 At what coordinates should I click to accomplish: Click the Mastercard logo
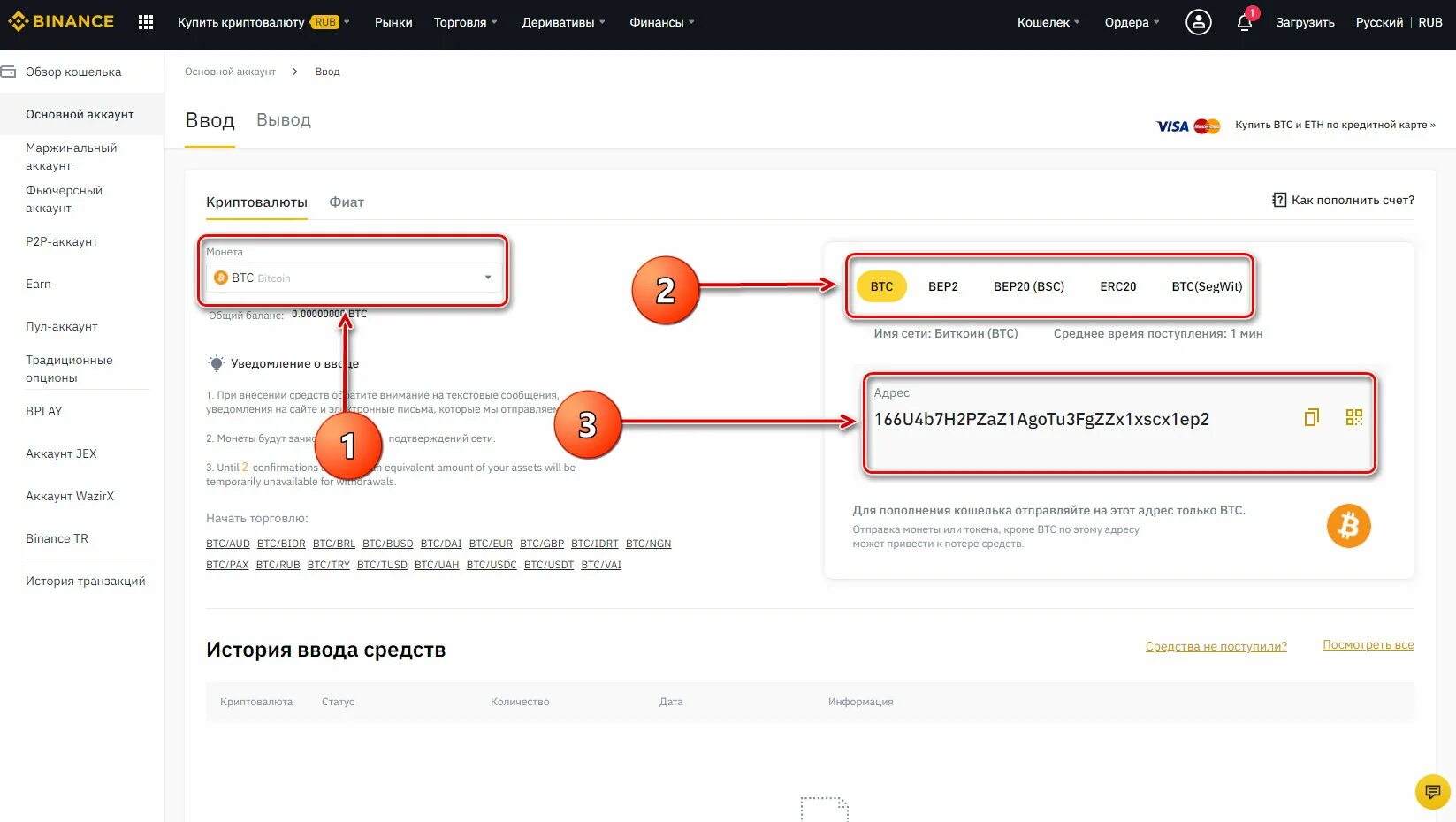click(1207, 126)
